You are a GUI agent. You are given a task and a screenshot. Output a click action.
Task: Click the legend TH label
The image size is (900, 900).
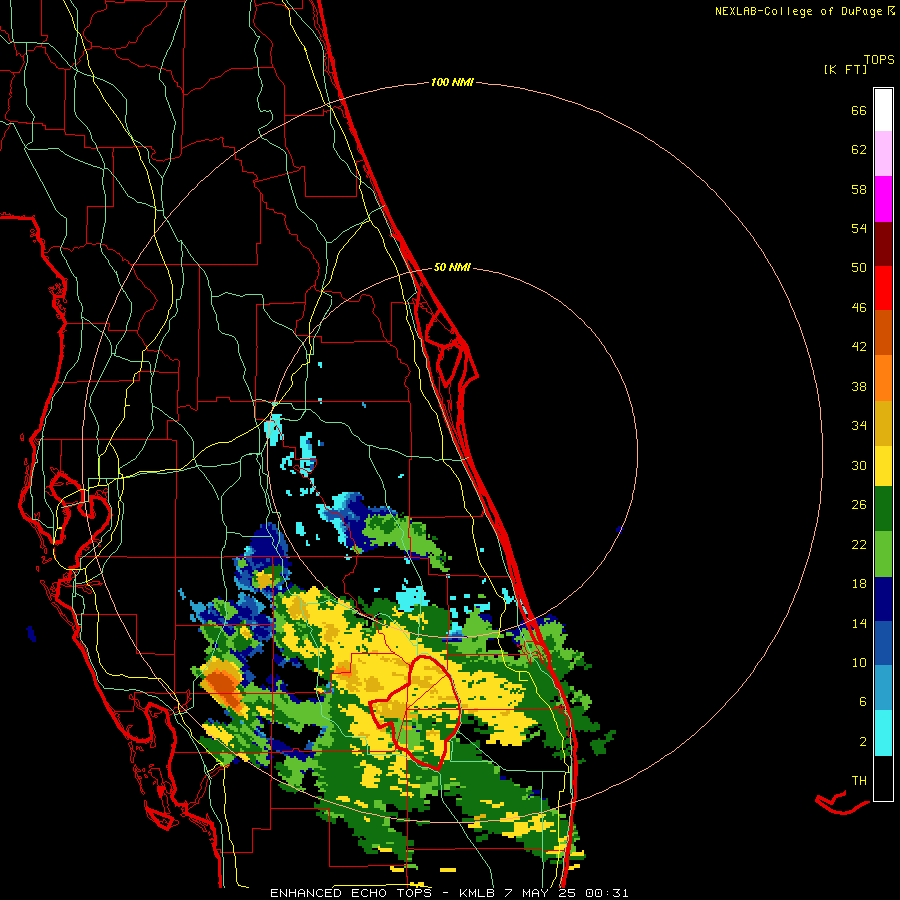coord(859,781)
